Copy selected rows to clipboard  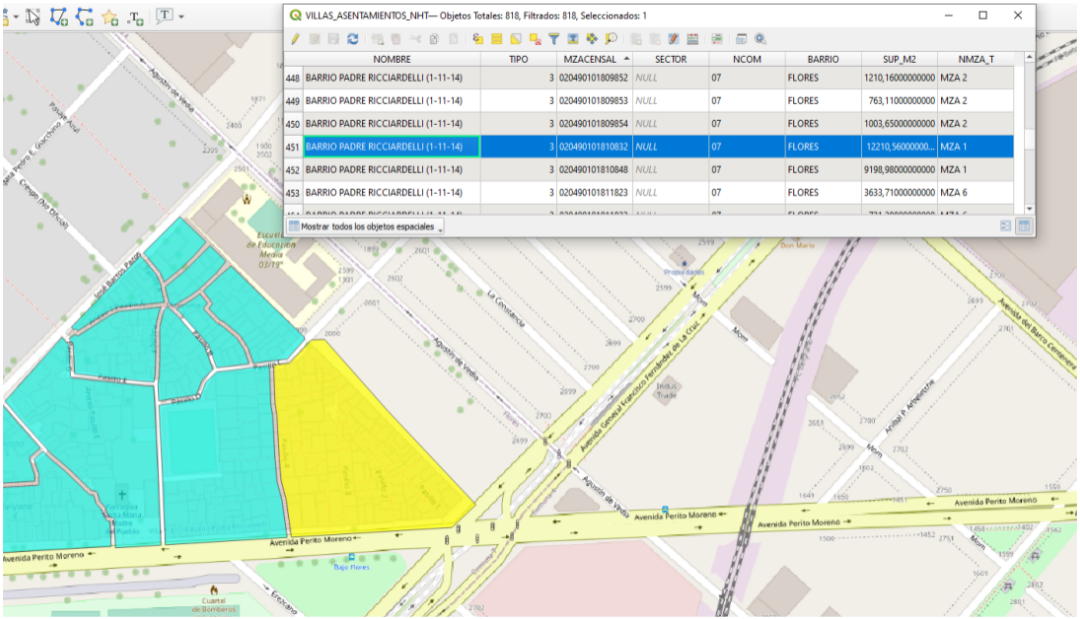[x=434, y=39]
